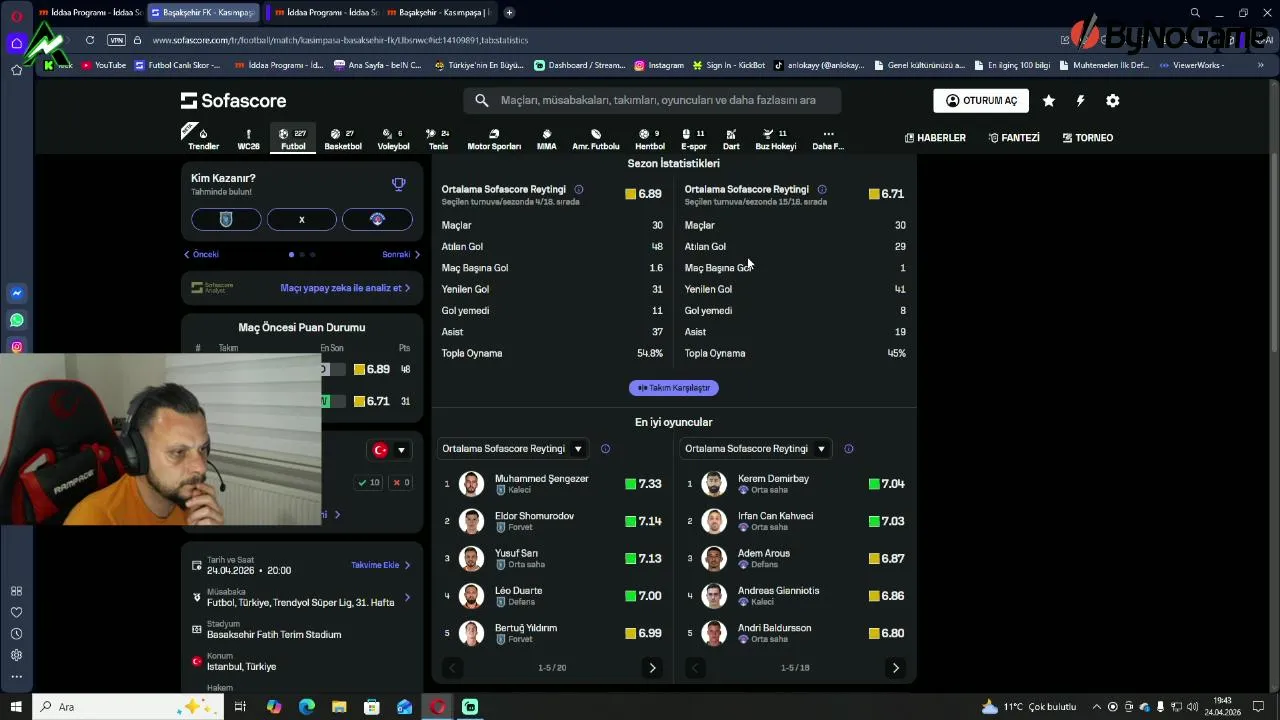Open player Léo Duarte
1280x720 pixels.
point(553,596)
